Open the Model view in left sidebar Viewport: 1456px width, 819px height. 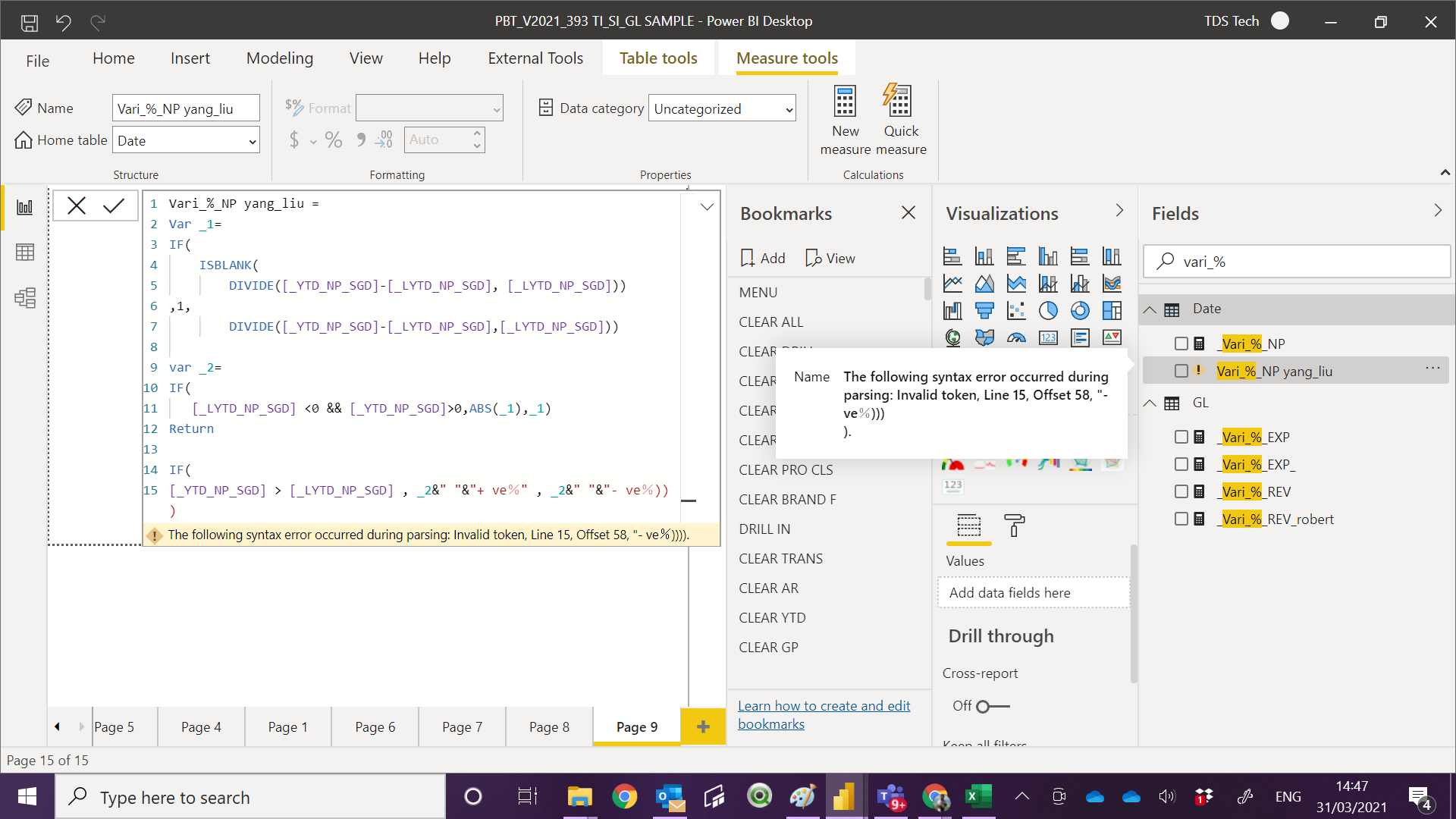tap(25, 297)
